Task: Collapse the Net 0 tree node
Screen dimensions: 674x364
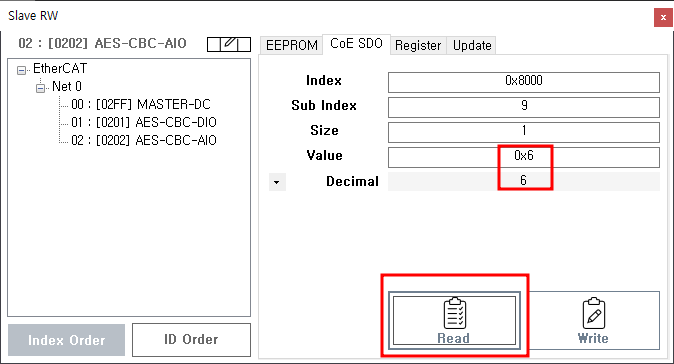Action: click(x=40, y=88)
